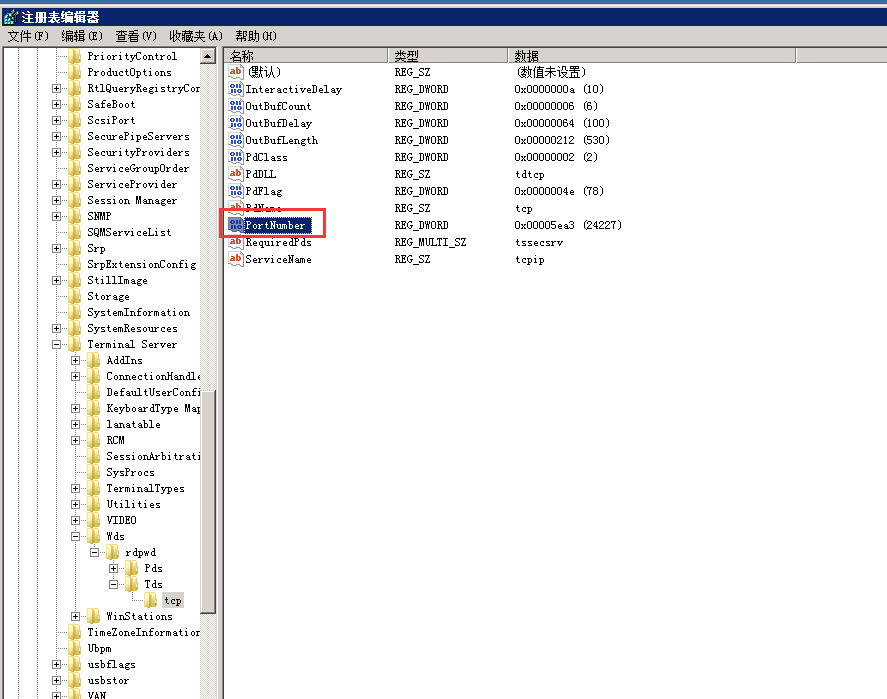
Task: Expand the WinStations tree node
Action: click(x=76, y=616)
